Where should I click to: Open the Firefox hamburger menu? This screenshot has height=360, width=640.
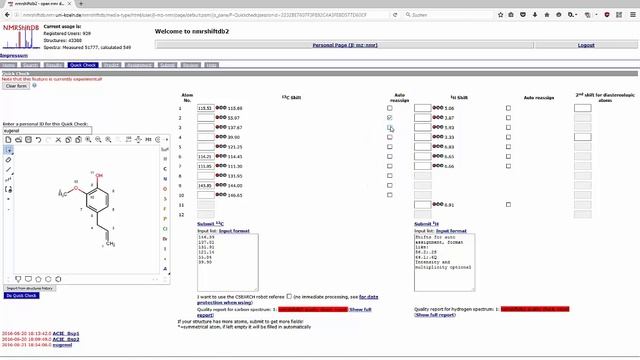[633, 15]
